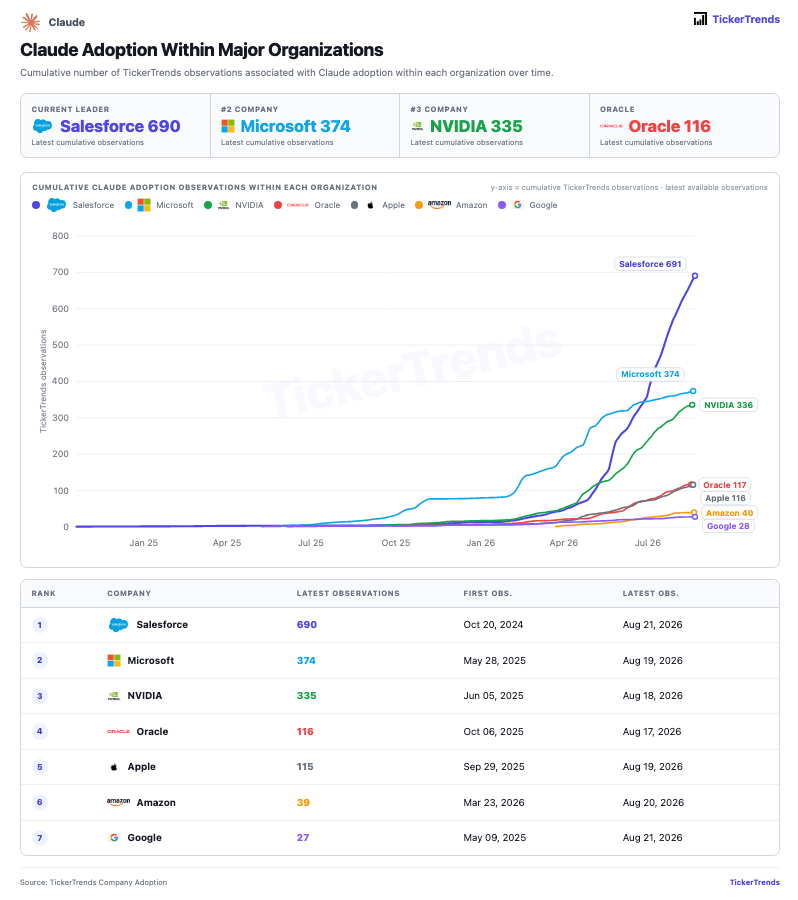Select the NVIDIA company name in table
This screenshot has height=900, width=798.
coord(145,696)
